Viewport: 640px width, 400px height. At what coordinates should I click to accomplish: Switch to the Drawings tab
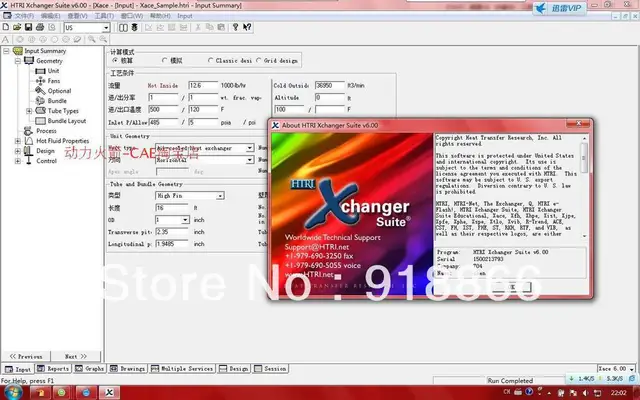128,369
